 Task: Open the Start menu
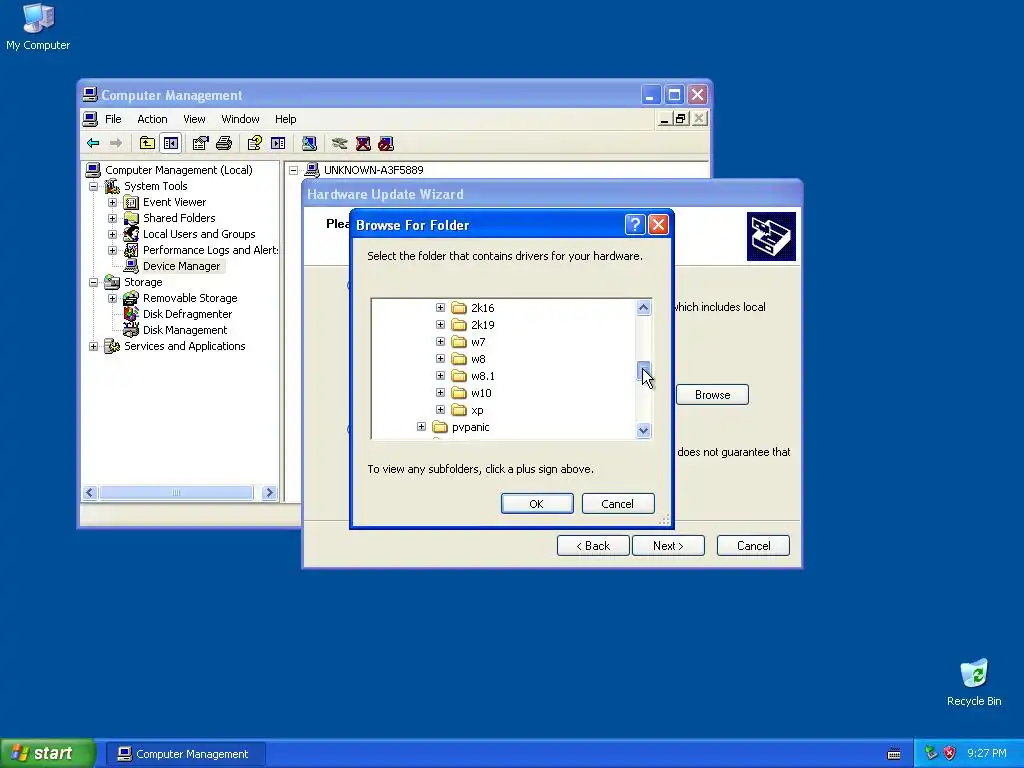[x=48, y=753]
